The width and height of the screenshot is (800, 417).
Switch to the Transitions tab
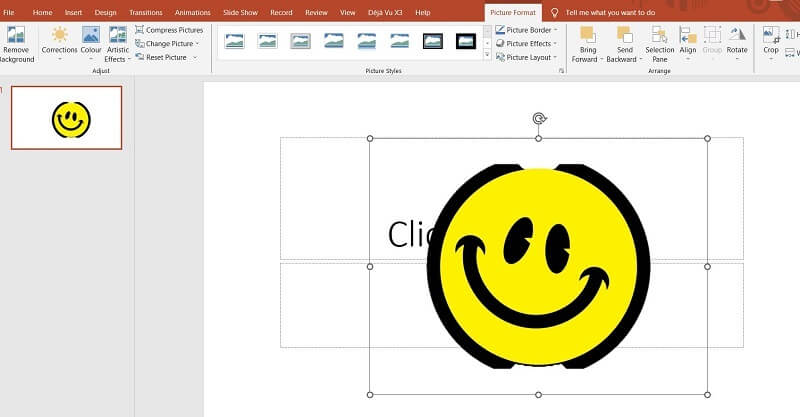(145, 12)
